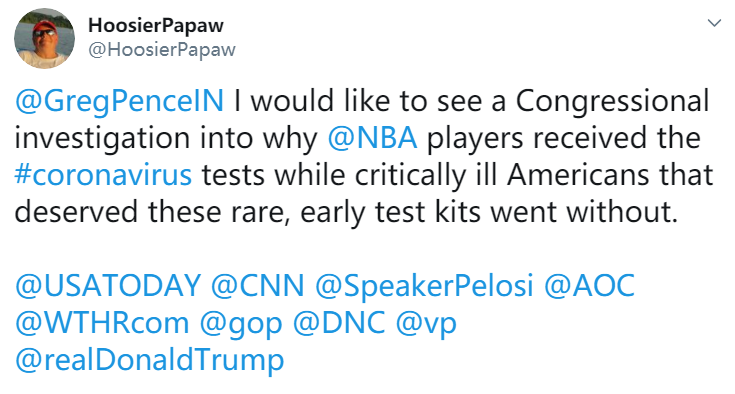Open the @USATODAY mention

[108, 285]
